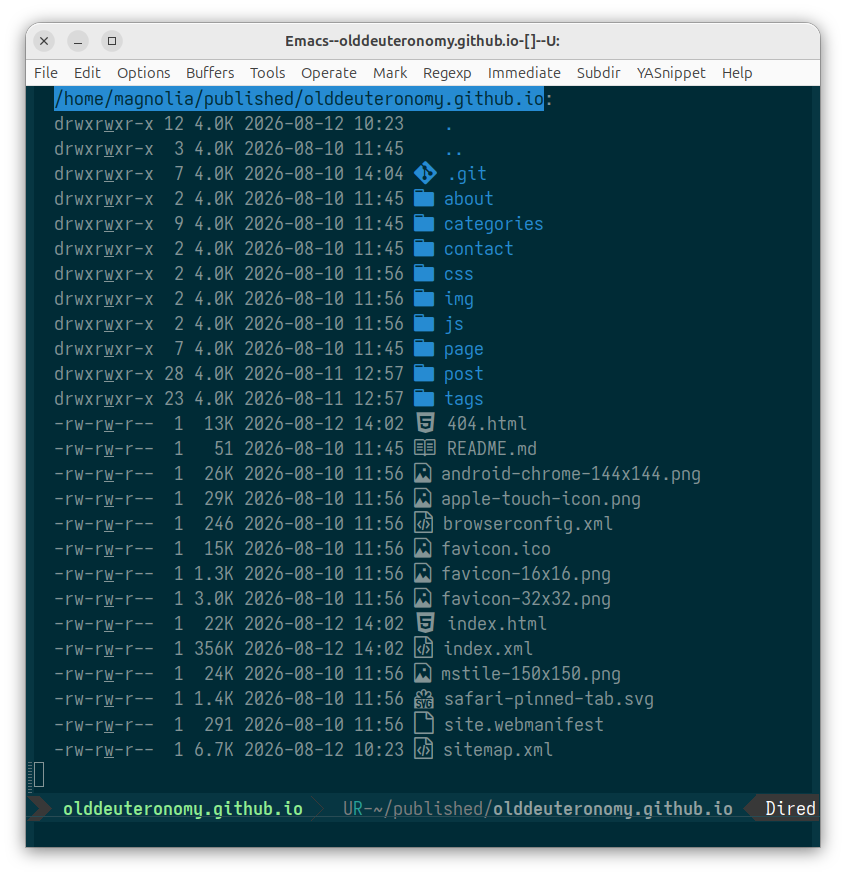Click the ~/published/ path in mode line
The width and height of the screenshot is (846, 876).
click(x=432, y=808)
